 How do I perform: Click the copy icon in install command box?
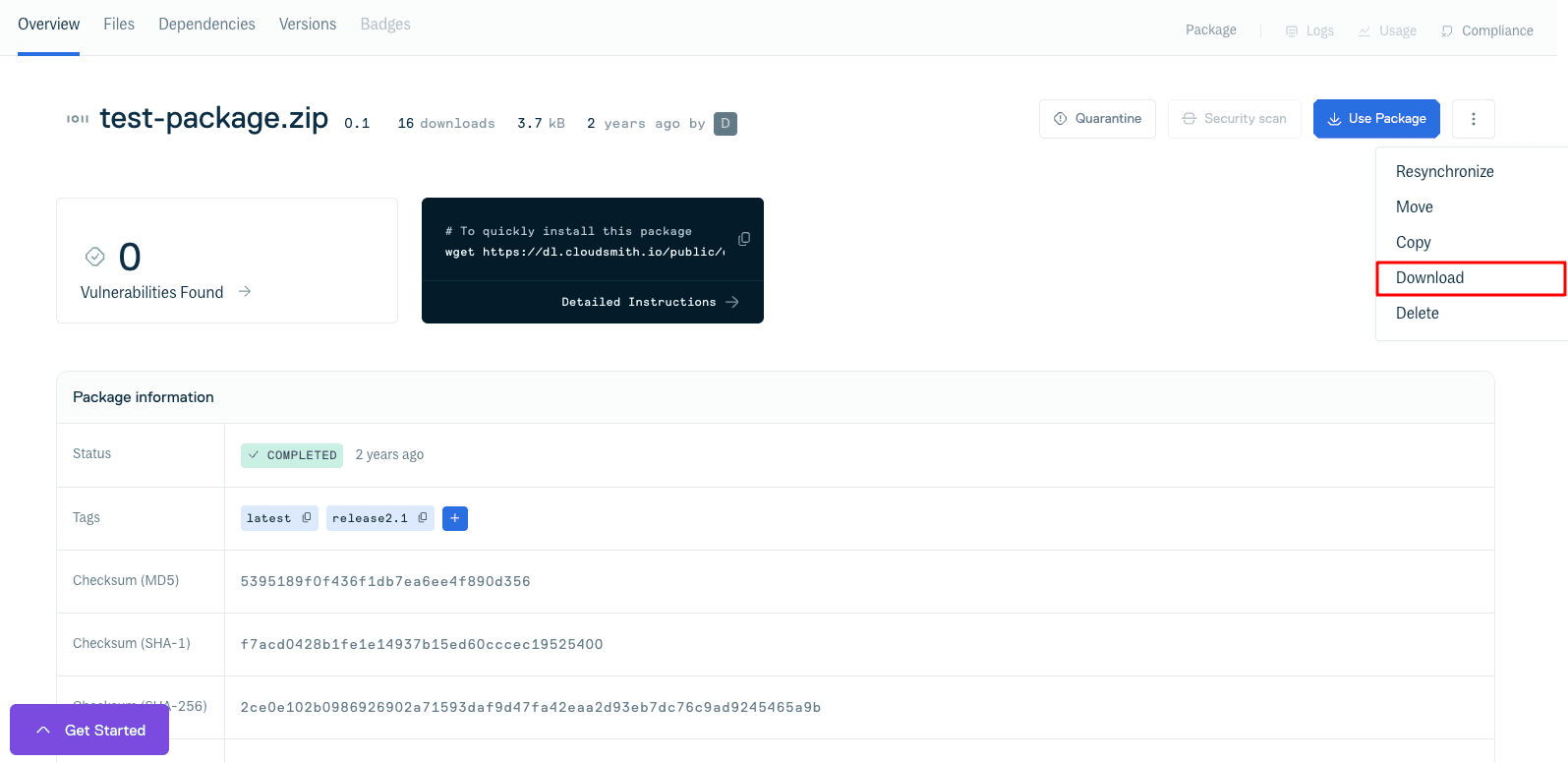[744, 239]
